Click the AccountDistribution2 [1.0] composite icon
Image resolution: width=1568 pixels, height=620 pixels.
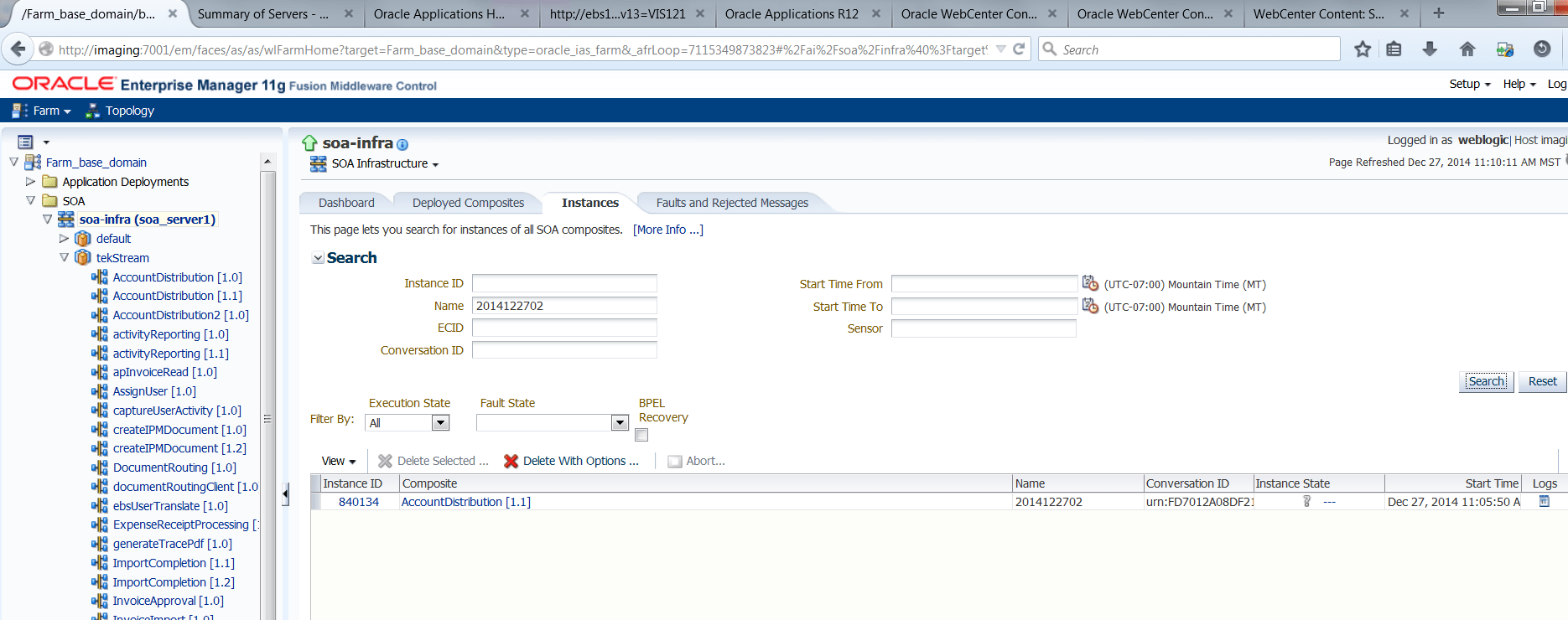100,315
